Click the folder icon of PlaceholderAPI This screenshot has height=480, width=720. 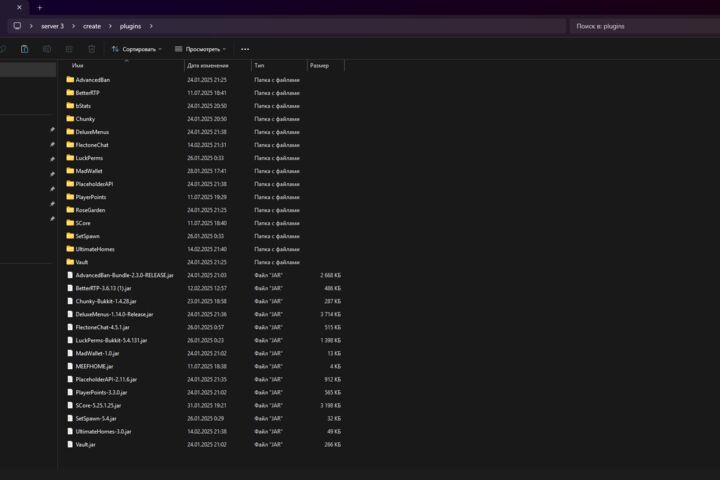(x=70, y=184)
